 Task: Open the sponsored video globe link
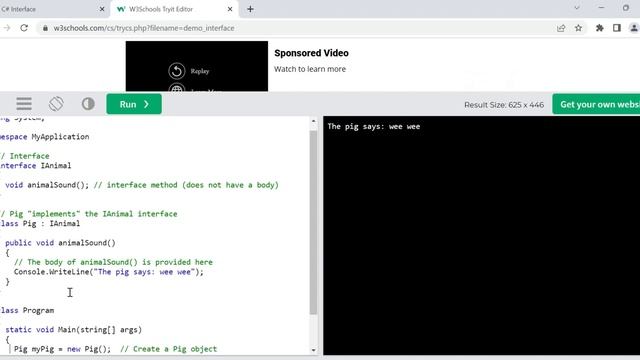(177, 88)
